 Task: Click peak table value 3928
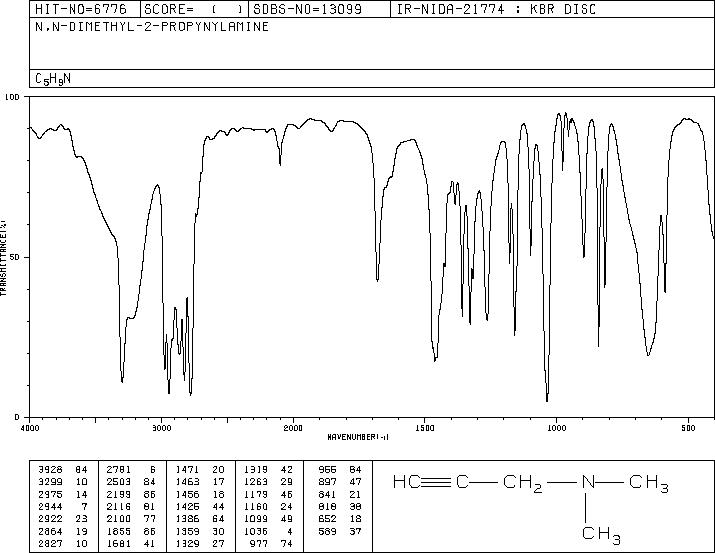pyautogui.click(x=50, y=470)
